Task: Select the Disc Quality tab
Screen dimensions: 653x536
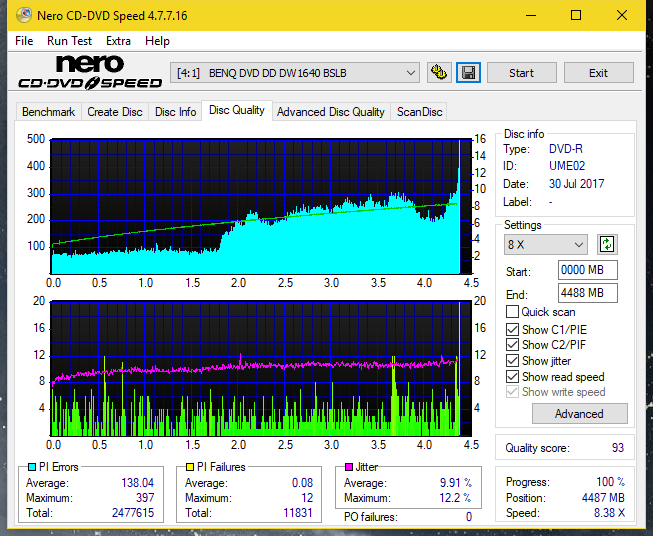Action: (x=237, y=110)
